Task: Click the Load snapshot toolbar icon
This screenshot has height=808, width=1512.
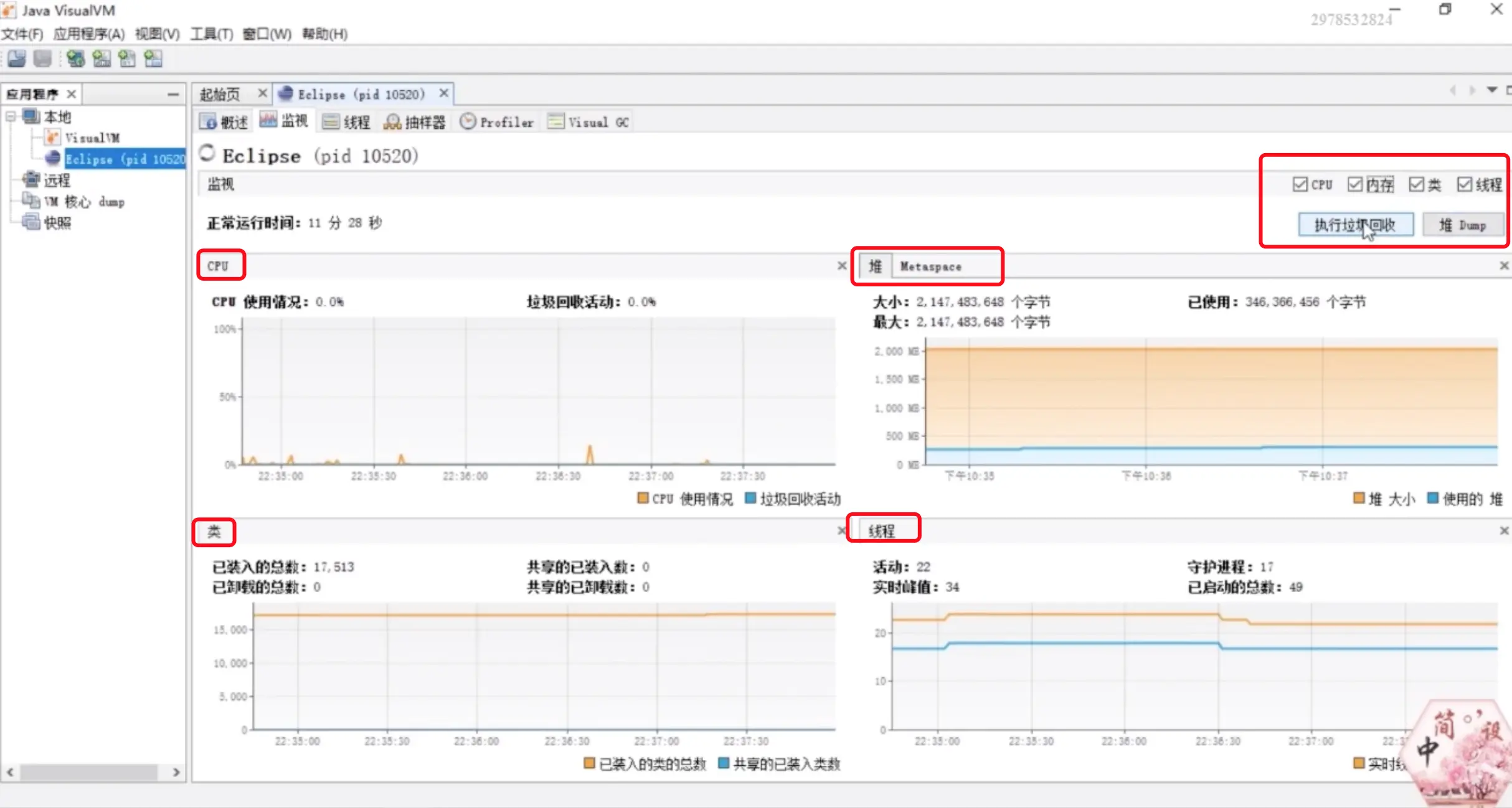Action: [x=17, y=59]
